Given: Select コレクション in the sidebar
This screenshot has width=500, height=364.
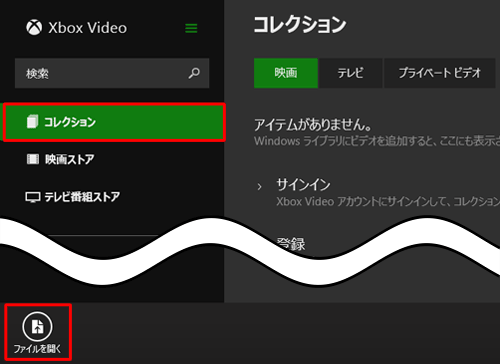Looking at the screenshot, I should pyautogui.click(x=114, y=122).
